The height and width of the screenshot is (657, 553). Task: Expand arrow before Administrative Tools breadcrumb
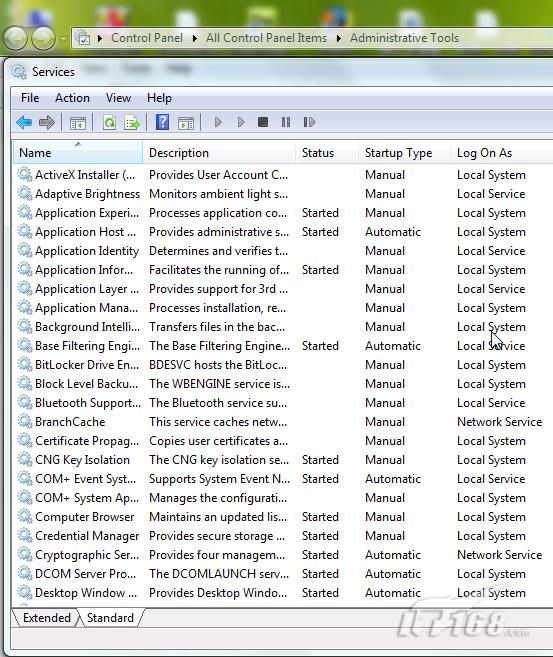point(339,39)
